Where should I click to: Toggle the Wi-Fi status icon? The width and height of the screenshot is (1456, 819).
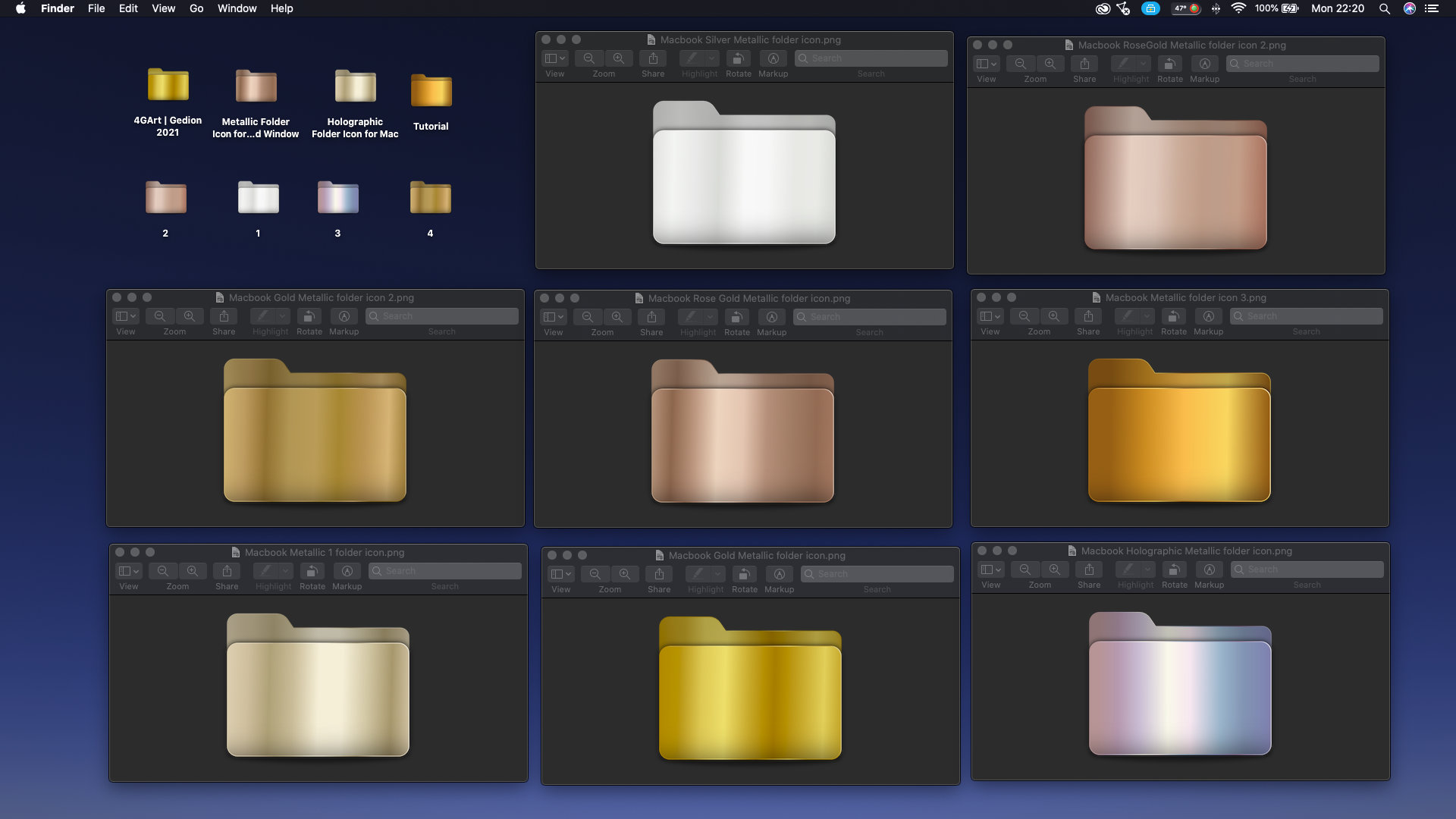[1239, 8]
